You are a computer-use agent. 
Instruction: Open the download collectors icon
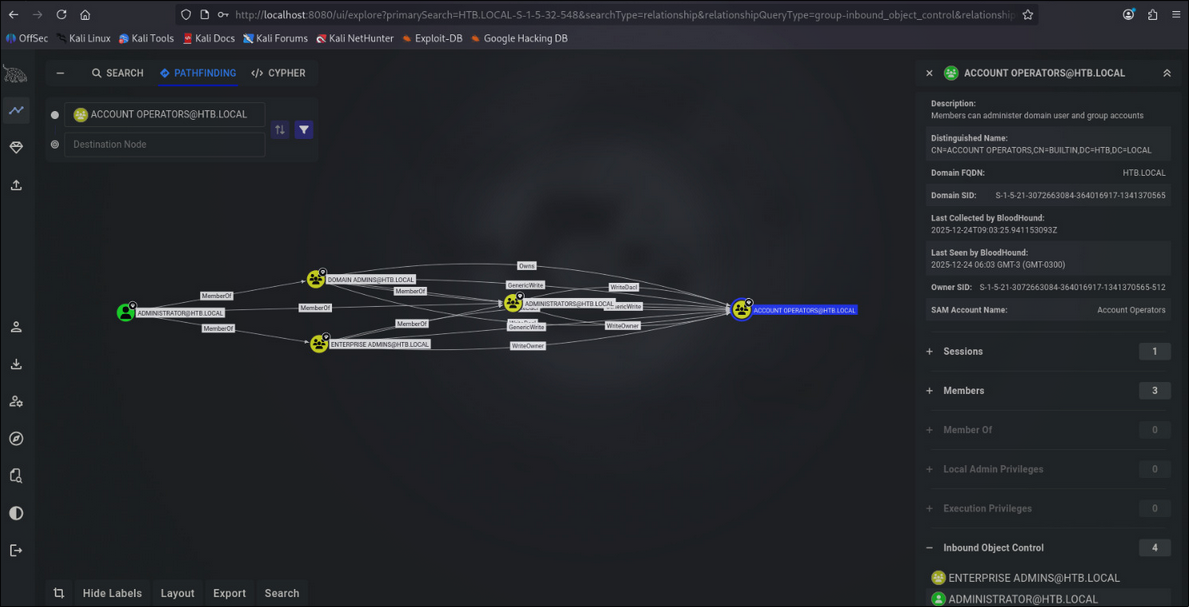(16, 364)
